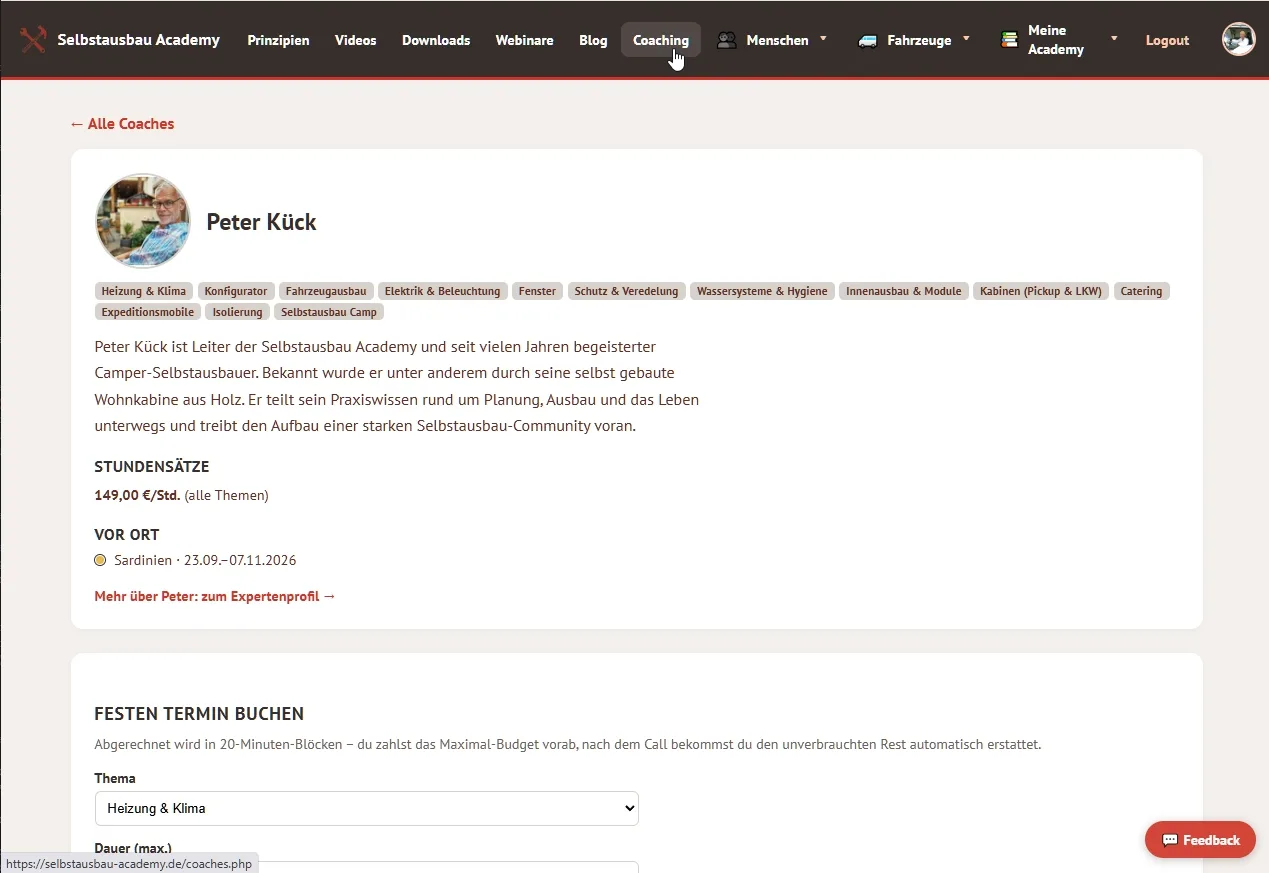Viewport: 1269px width, 873px height.
Task: Click the Menschen menu label
Action: (777, 40)
